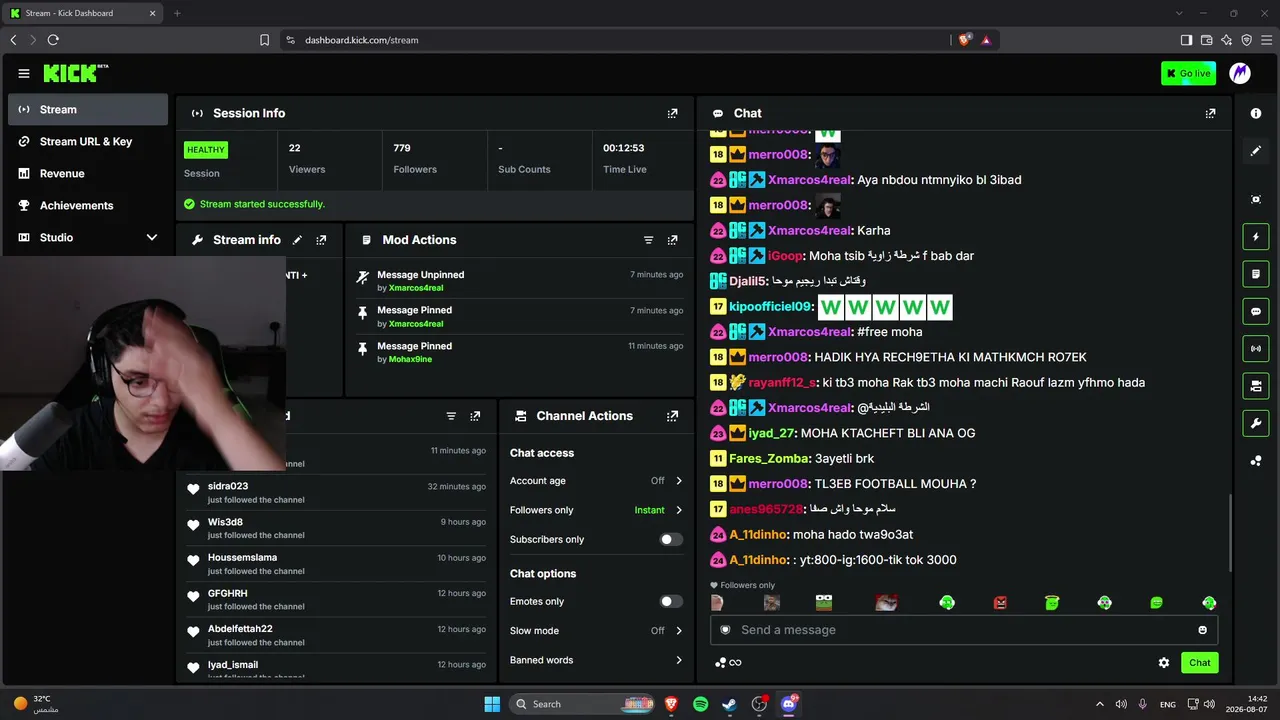Reload the page

click(53, 40)
